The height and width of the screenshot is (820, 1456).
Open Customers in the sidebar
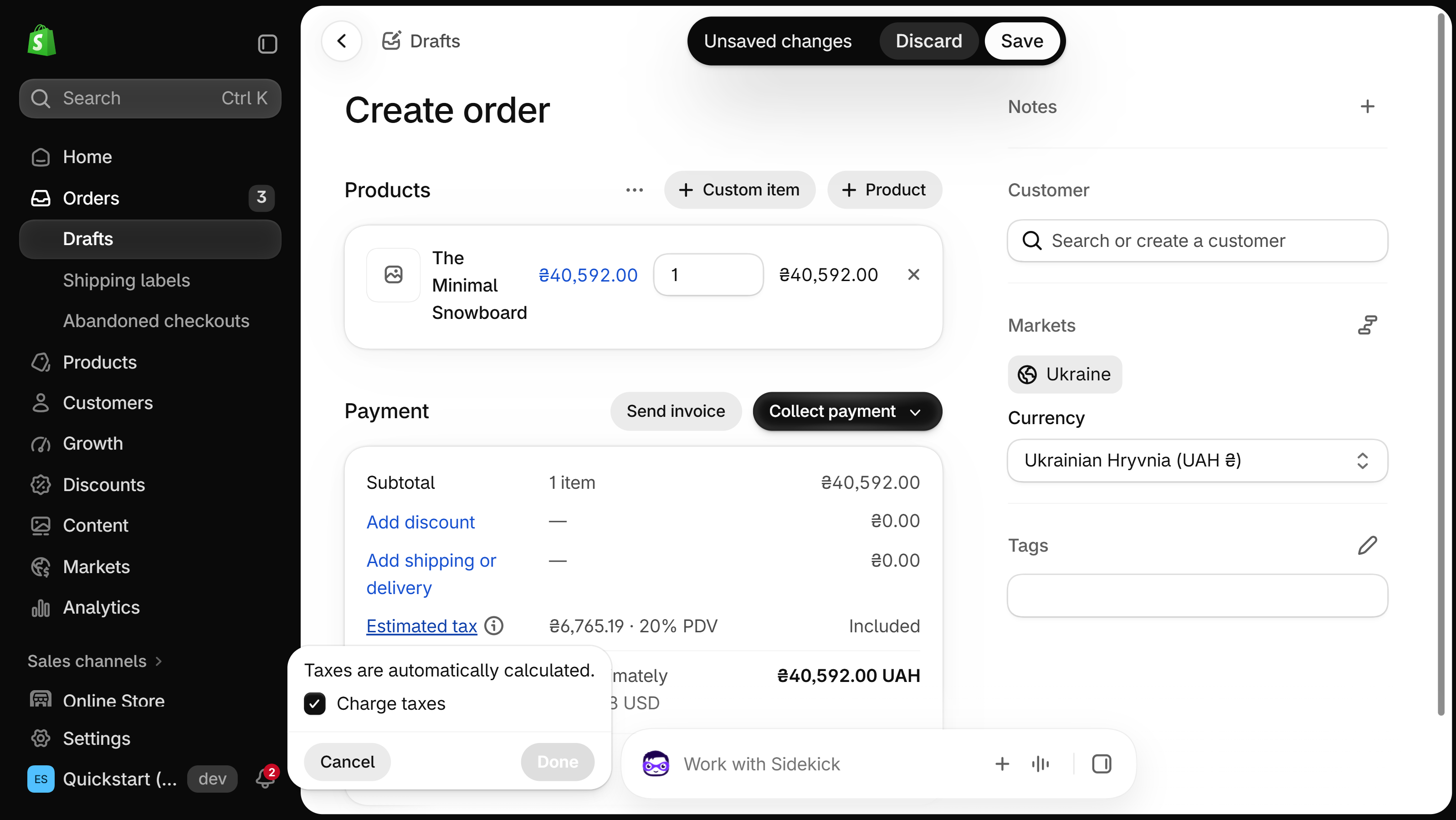(x=150, y=402)
